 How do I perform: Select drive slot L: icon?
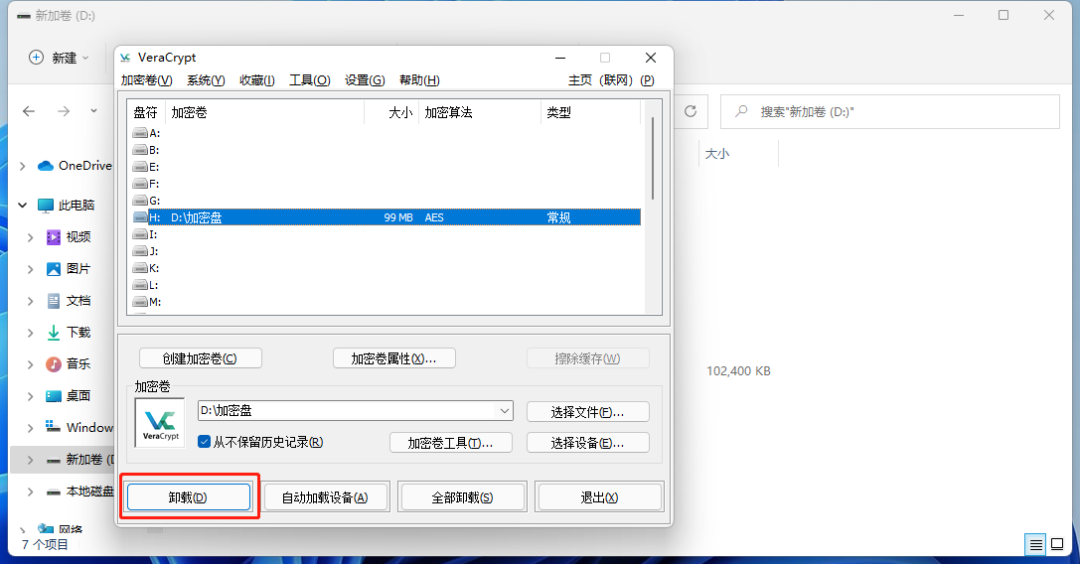tap(140, 285)
